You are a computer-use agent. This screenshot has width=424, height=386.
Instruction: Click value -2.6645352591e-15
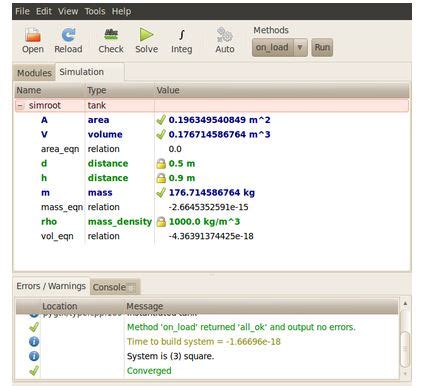[208, 207]
